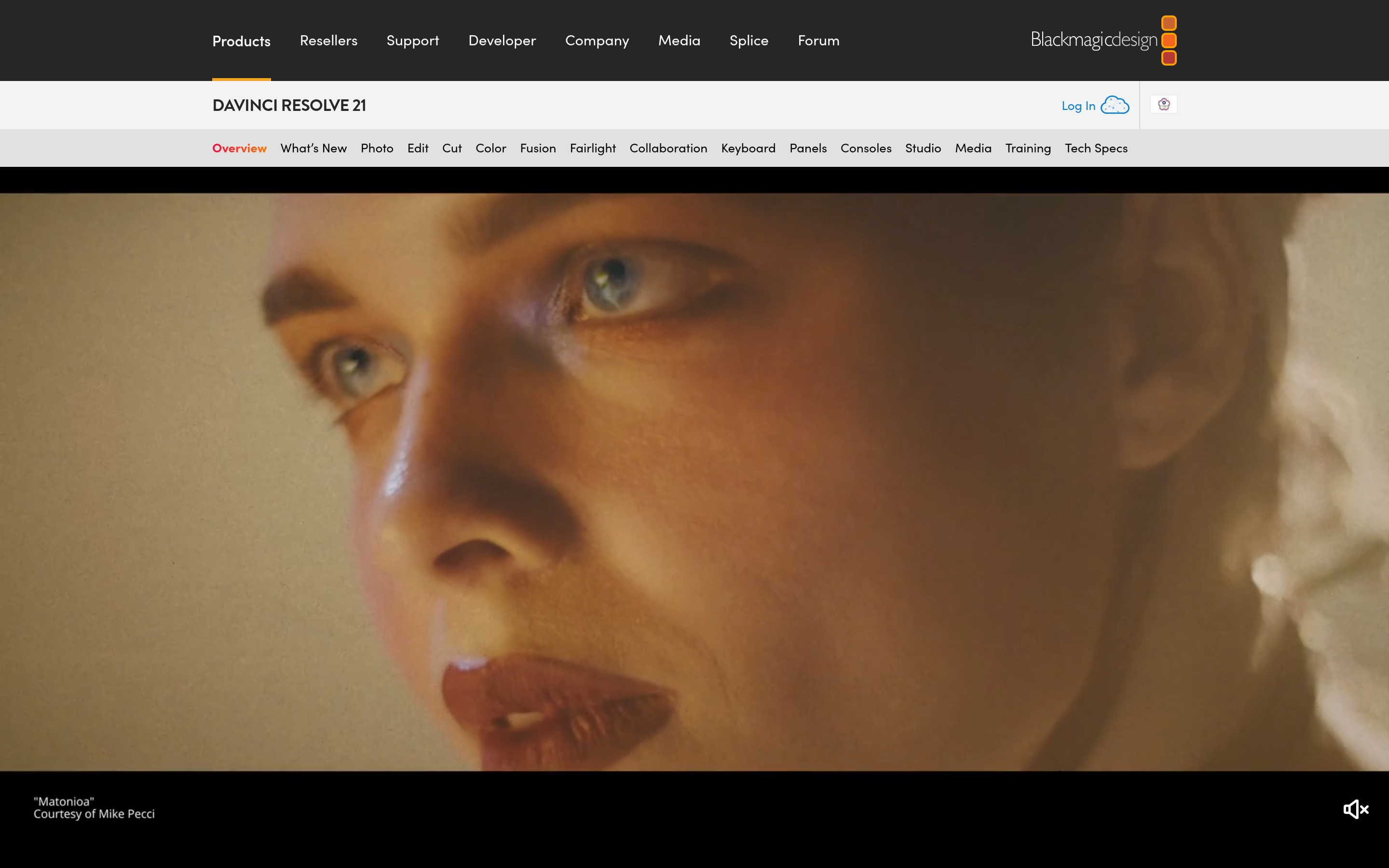Switch to Fairlight tab

(592, 148)
